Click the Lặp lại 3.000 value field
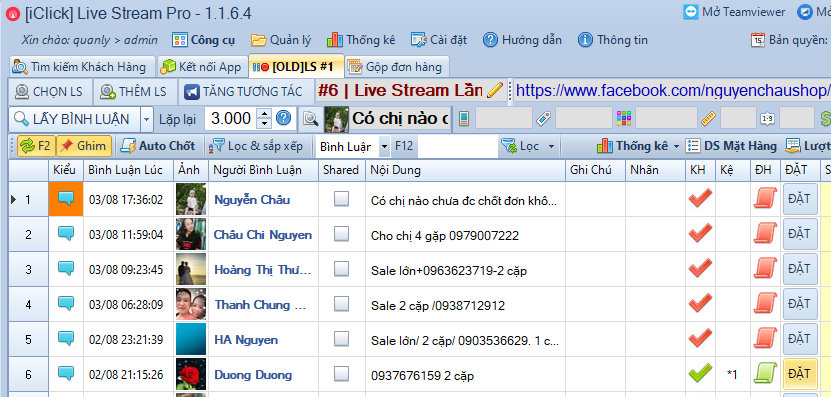831x397 pixels. pos(231,119)
